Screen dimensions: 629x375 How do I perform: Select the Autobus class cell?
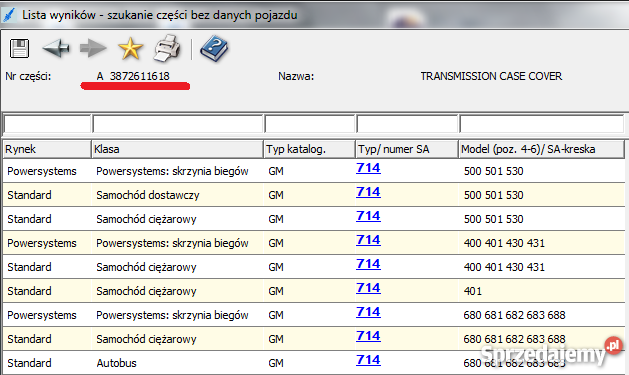click(116, 363)
